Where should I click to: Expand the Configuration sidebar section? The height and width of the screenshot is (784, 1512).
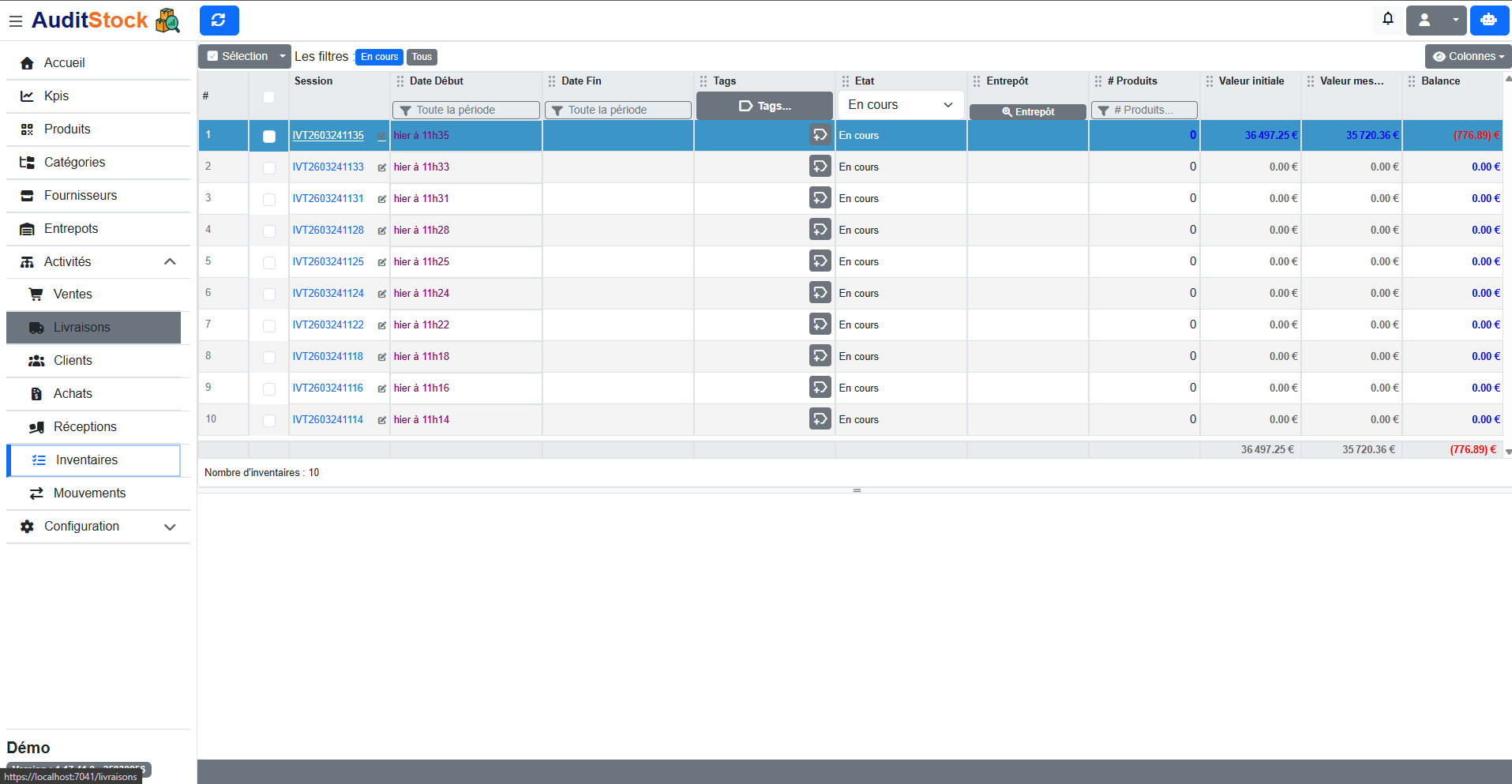pyautogui.click(x=98, y=527)
